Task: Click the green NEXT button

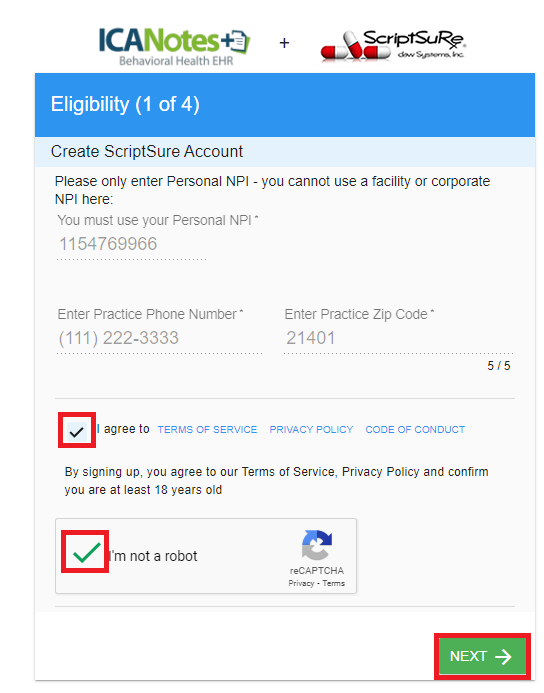Action: 483,656
